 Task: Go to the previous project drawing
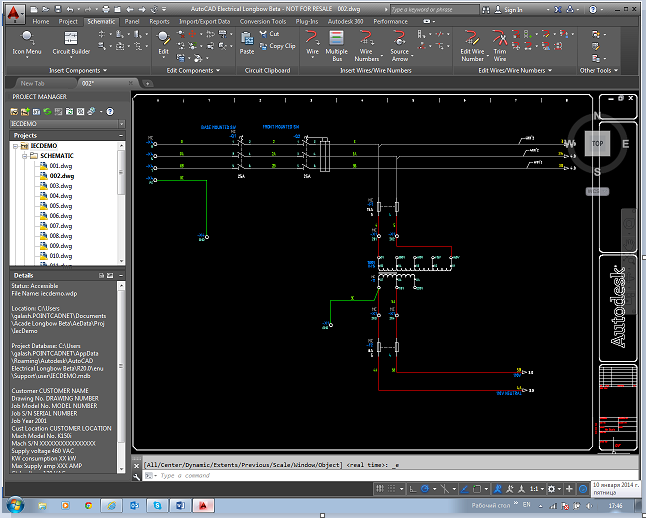pos(129,9)
